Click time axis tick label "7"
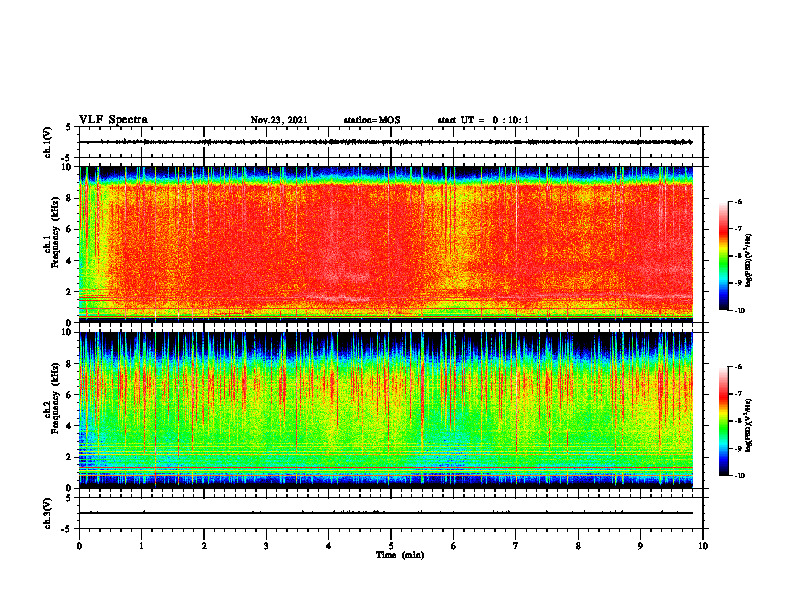This screenshot has width=792, height=612. click(x=516, y=546)
